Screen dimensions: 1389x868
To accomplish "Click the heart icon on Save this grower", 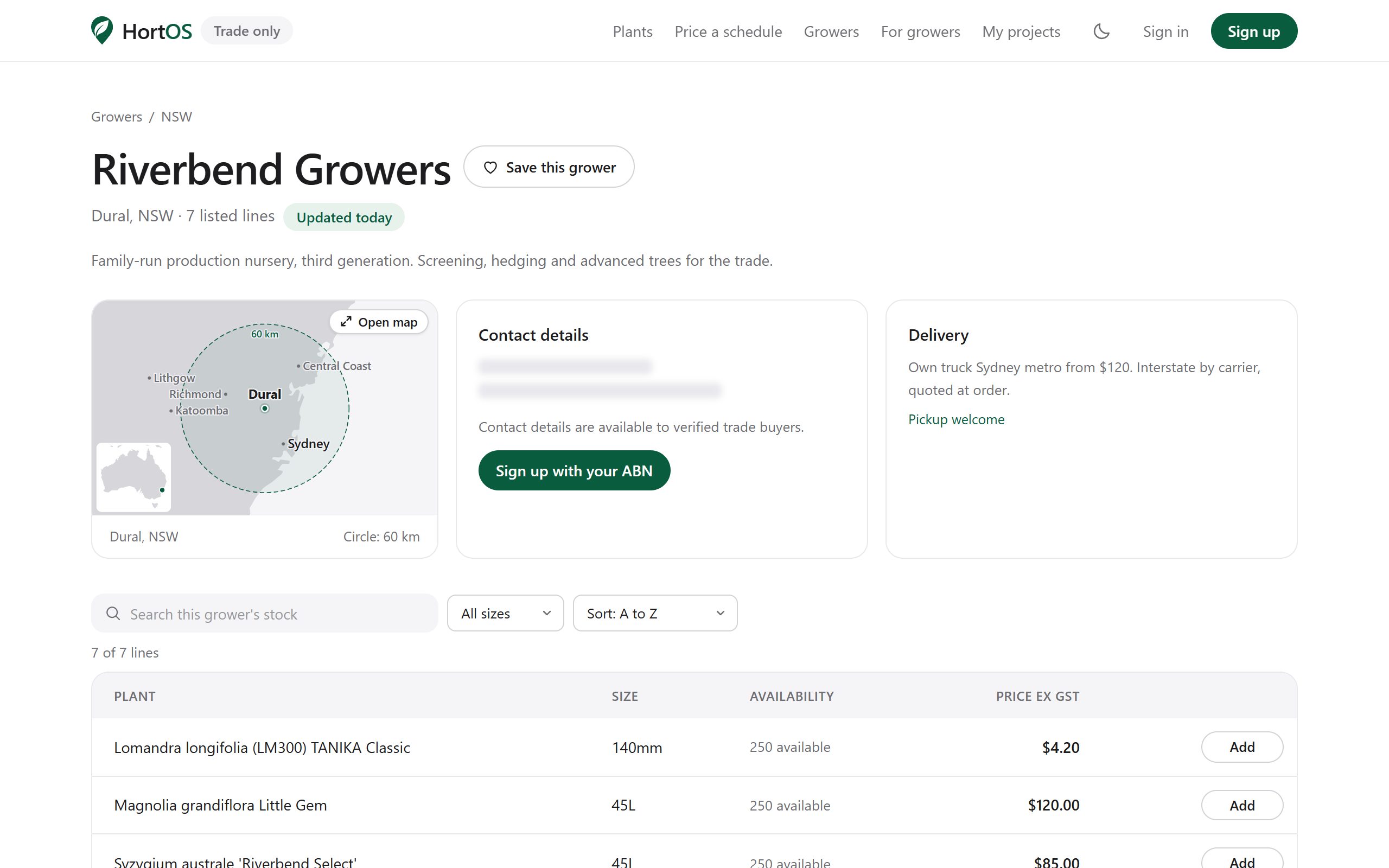I will pos(490,168).
